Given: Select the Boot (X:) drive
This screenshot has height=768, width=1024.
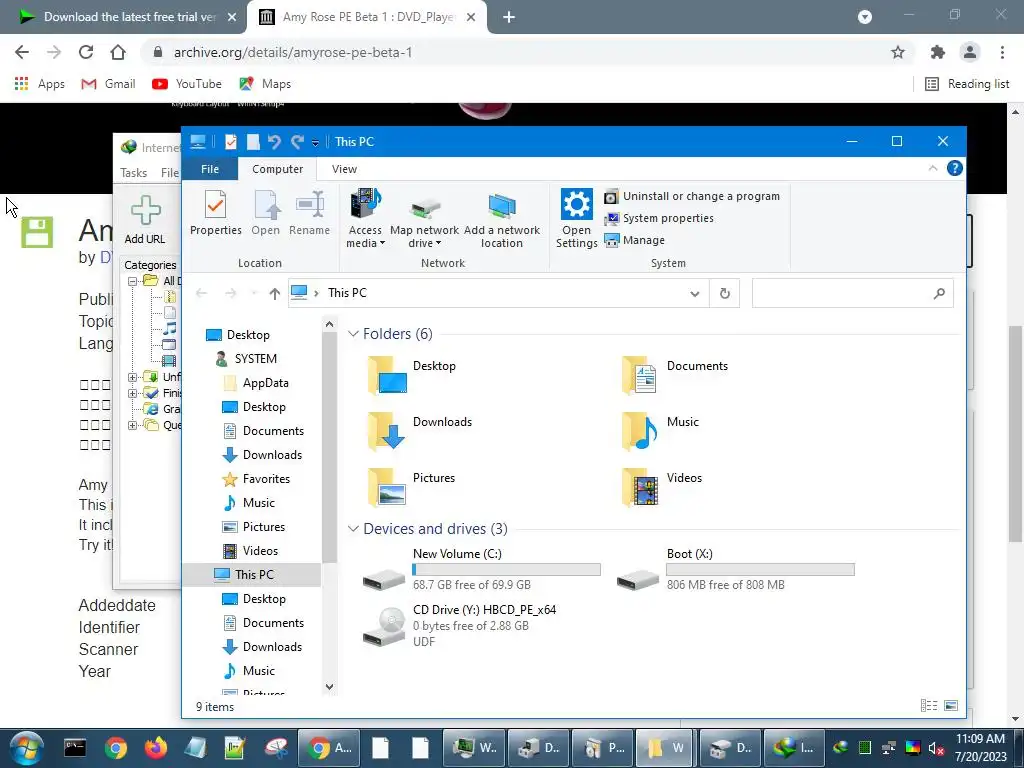Looking at the screenshot, I should click(x=735, y=569).
